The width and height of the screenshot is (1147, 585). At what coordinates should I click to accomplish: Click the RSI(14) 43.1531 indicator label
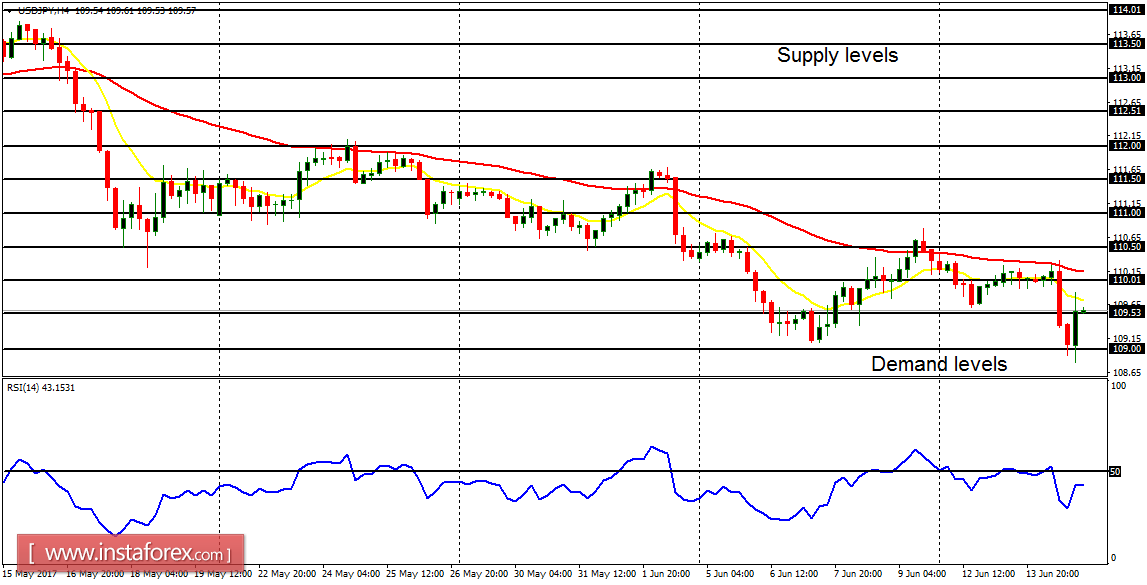[40, 388]
